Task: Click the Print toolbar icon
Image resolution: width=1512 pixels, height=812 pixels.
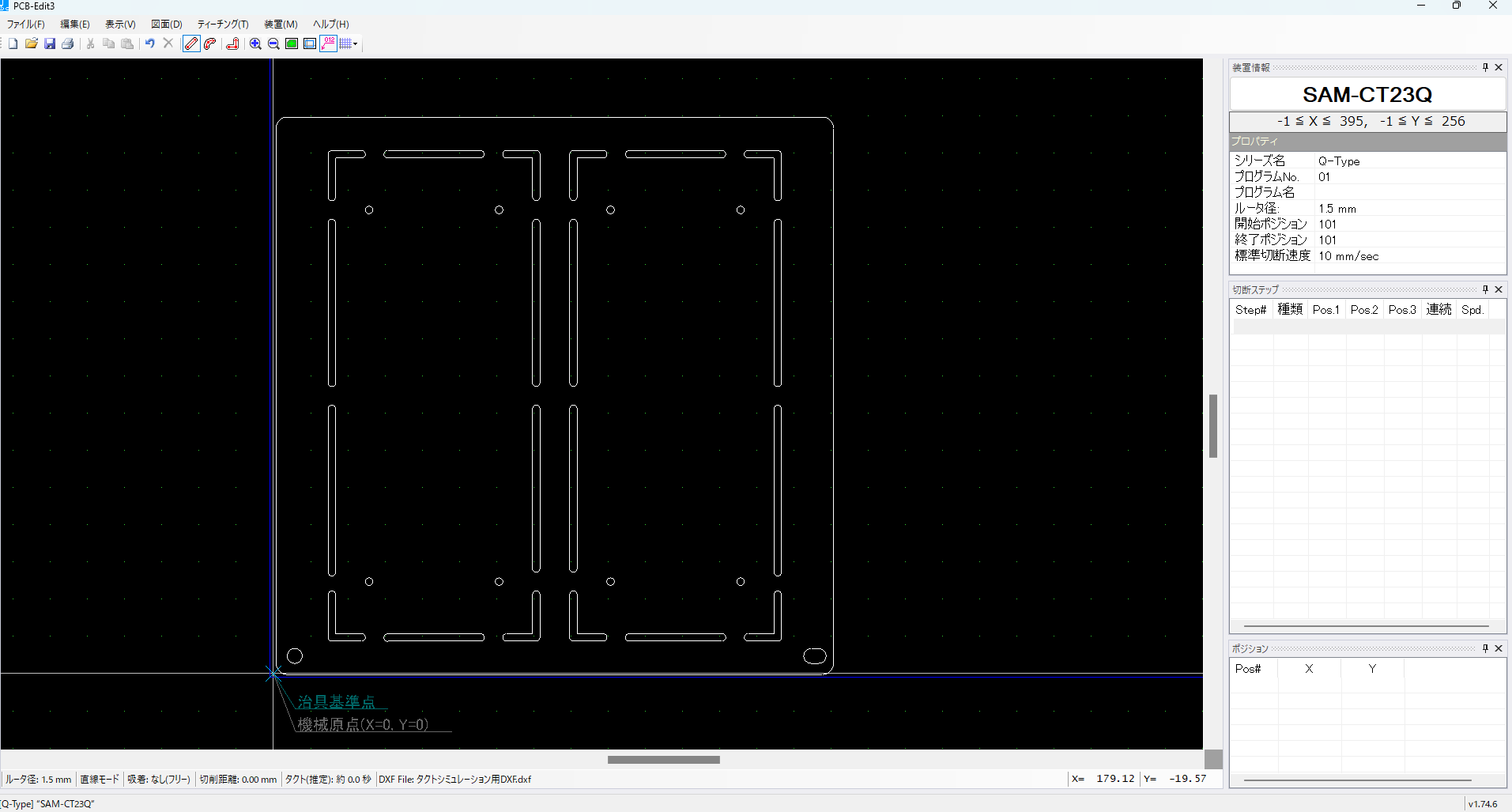Action: tap(68, 43)
